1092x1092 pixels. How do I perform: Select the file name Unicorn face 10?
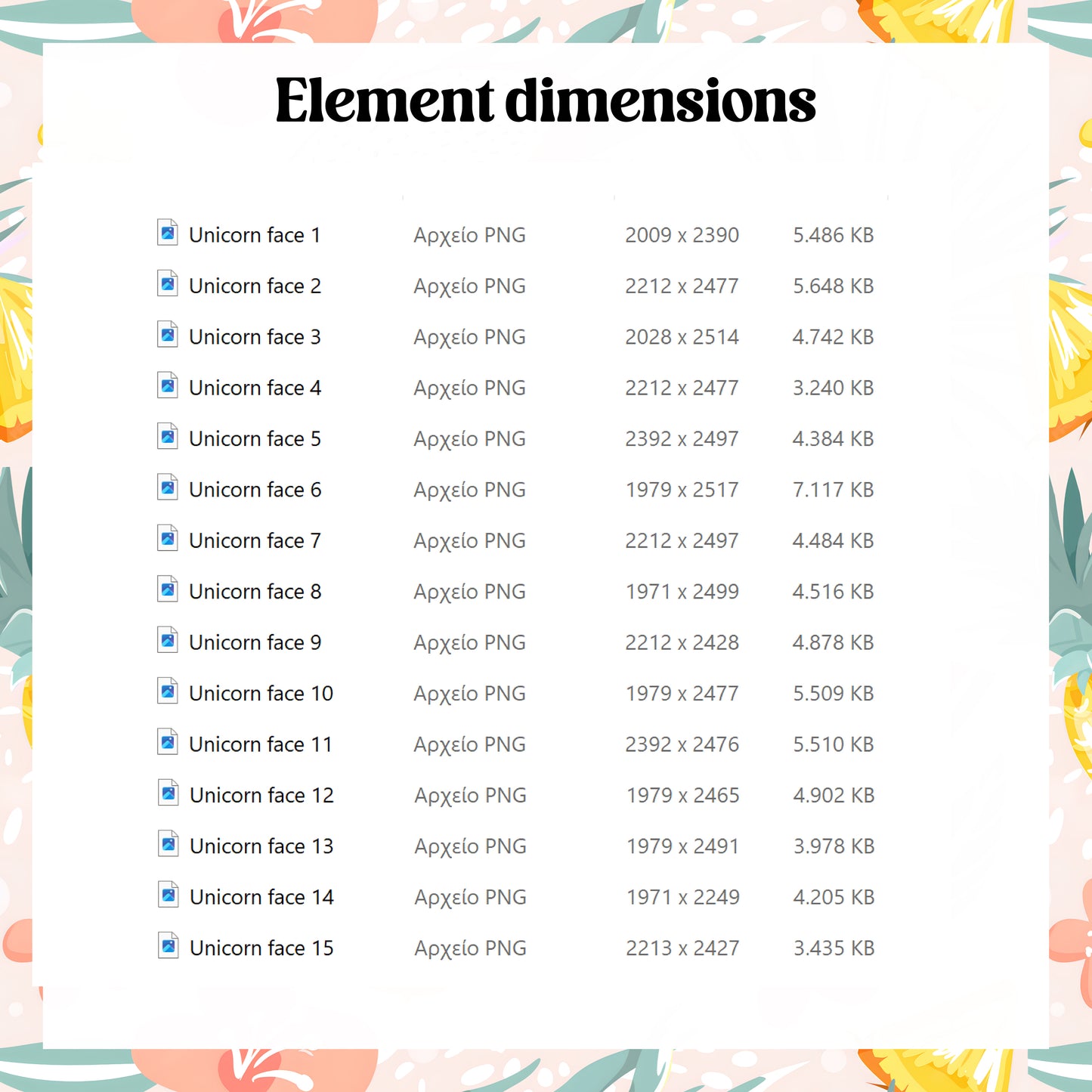[x=261, y=693]
